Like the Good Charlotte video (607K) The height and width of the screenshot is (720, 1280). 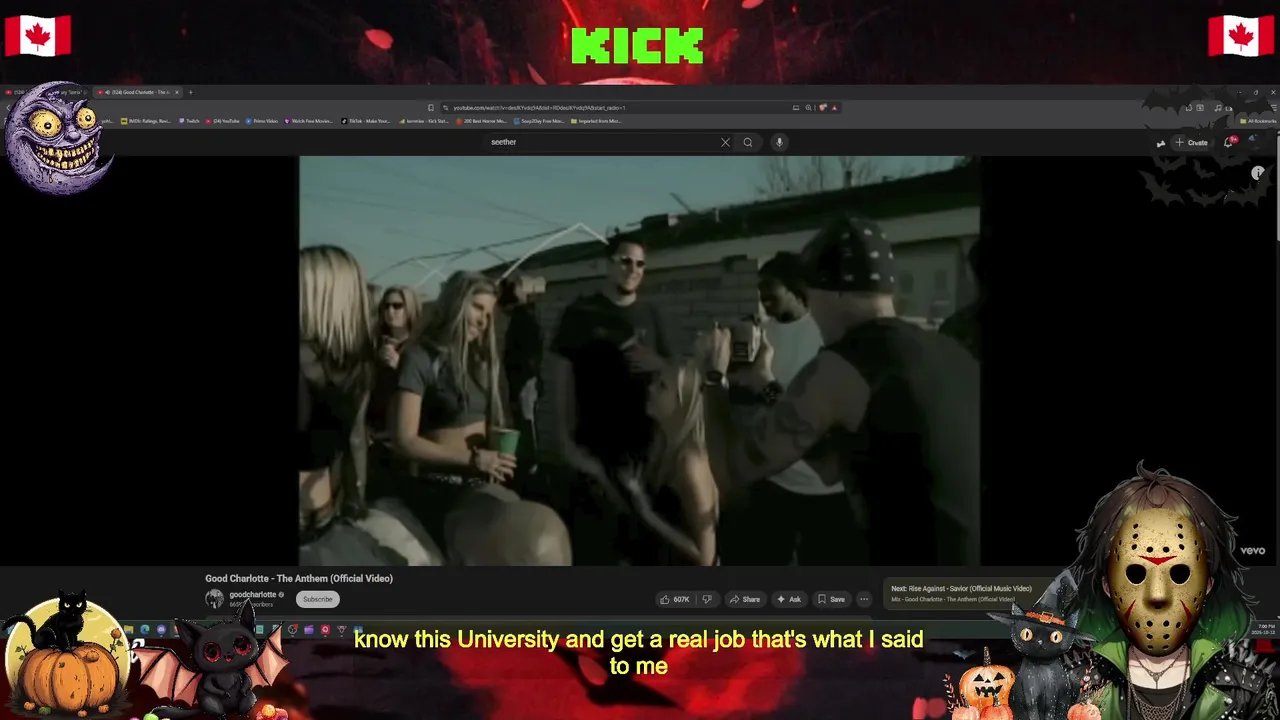[675, 599]
